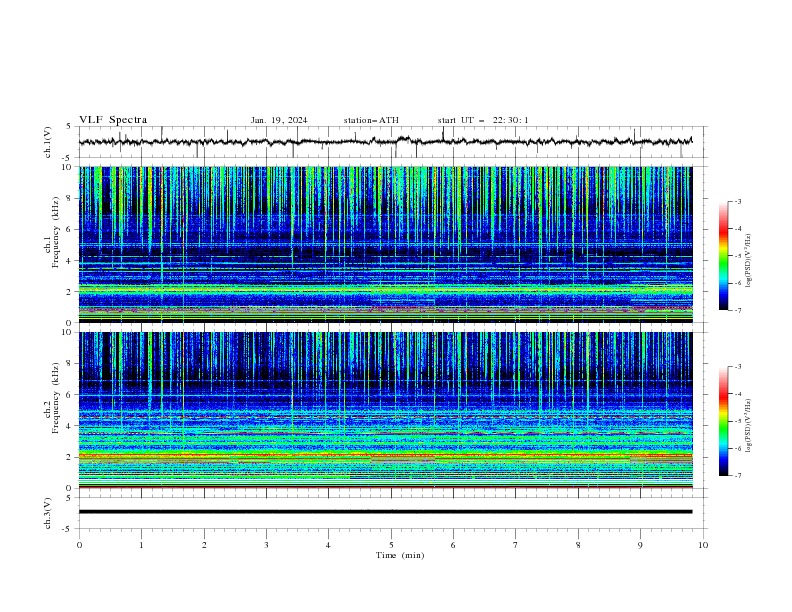
Task: Click the time axis tick label "4"
Action: (x=328, y=545)
